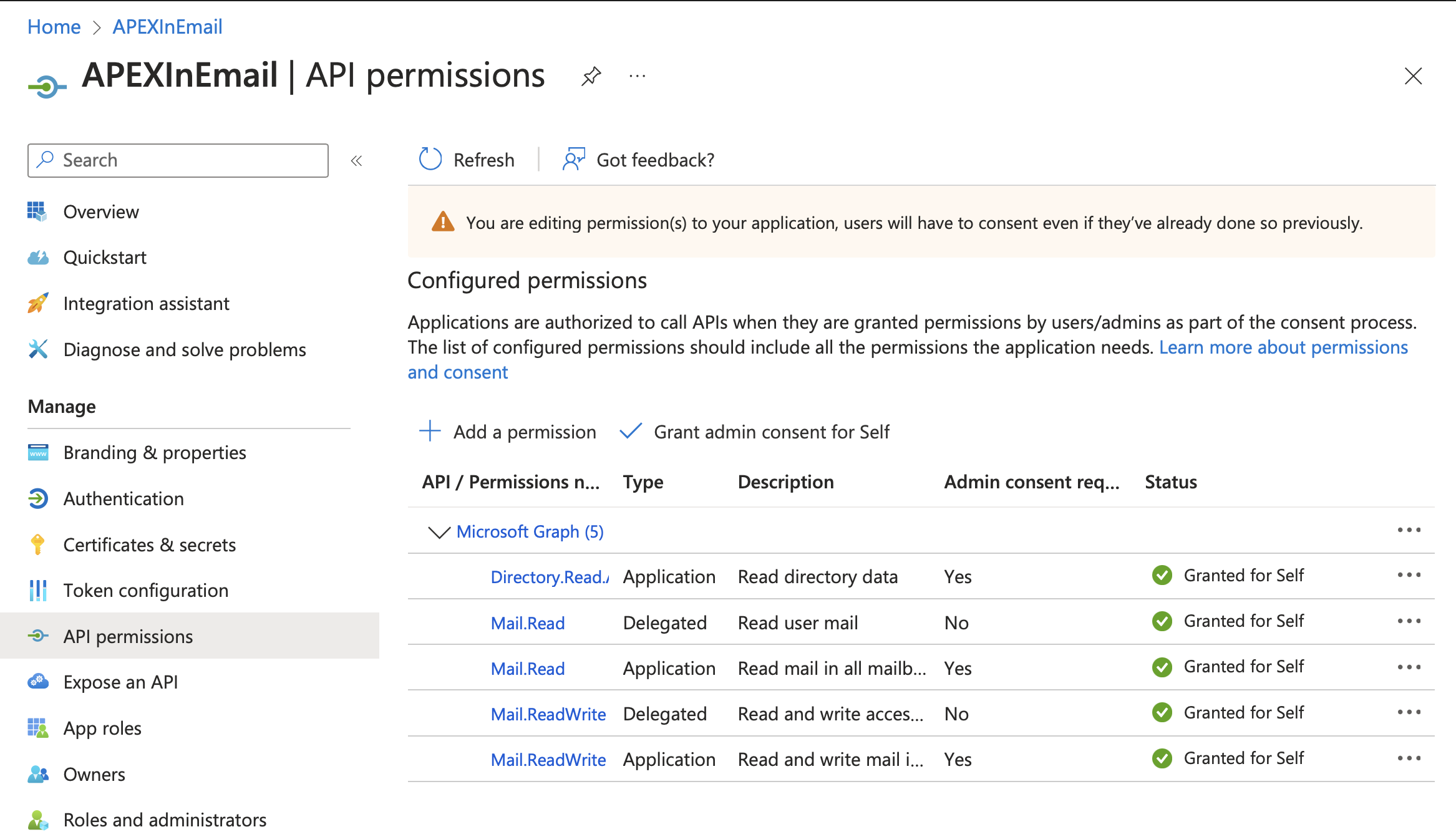The image size is (1456, 837).
Task: Select Expose an API menu item
Action: (120, 682)
